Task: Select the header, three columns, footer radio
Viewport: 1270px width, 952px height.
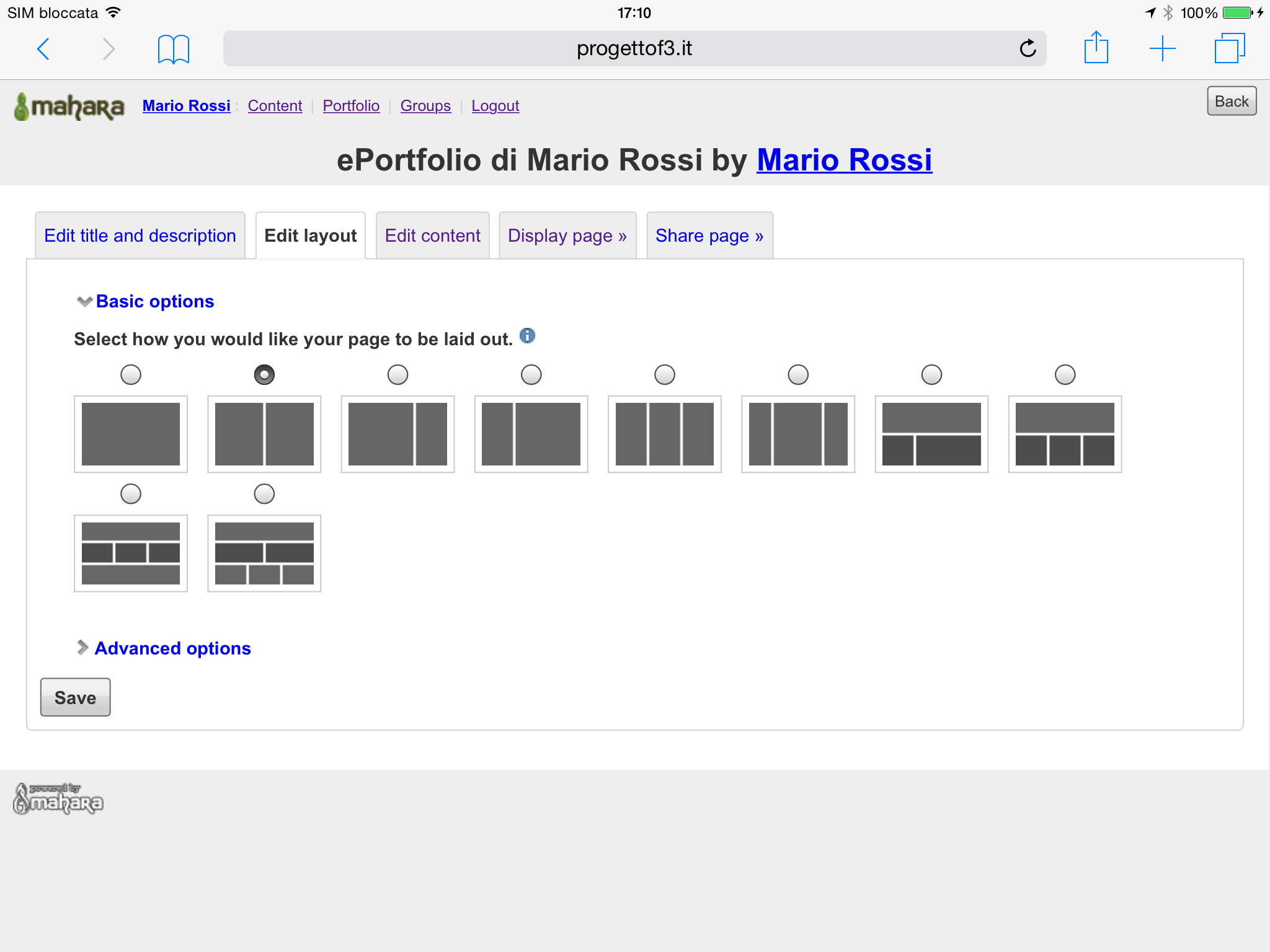Action: pos(131,493)
